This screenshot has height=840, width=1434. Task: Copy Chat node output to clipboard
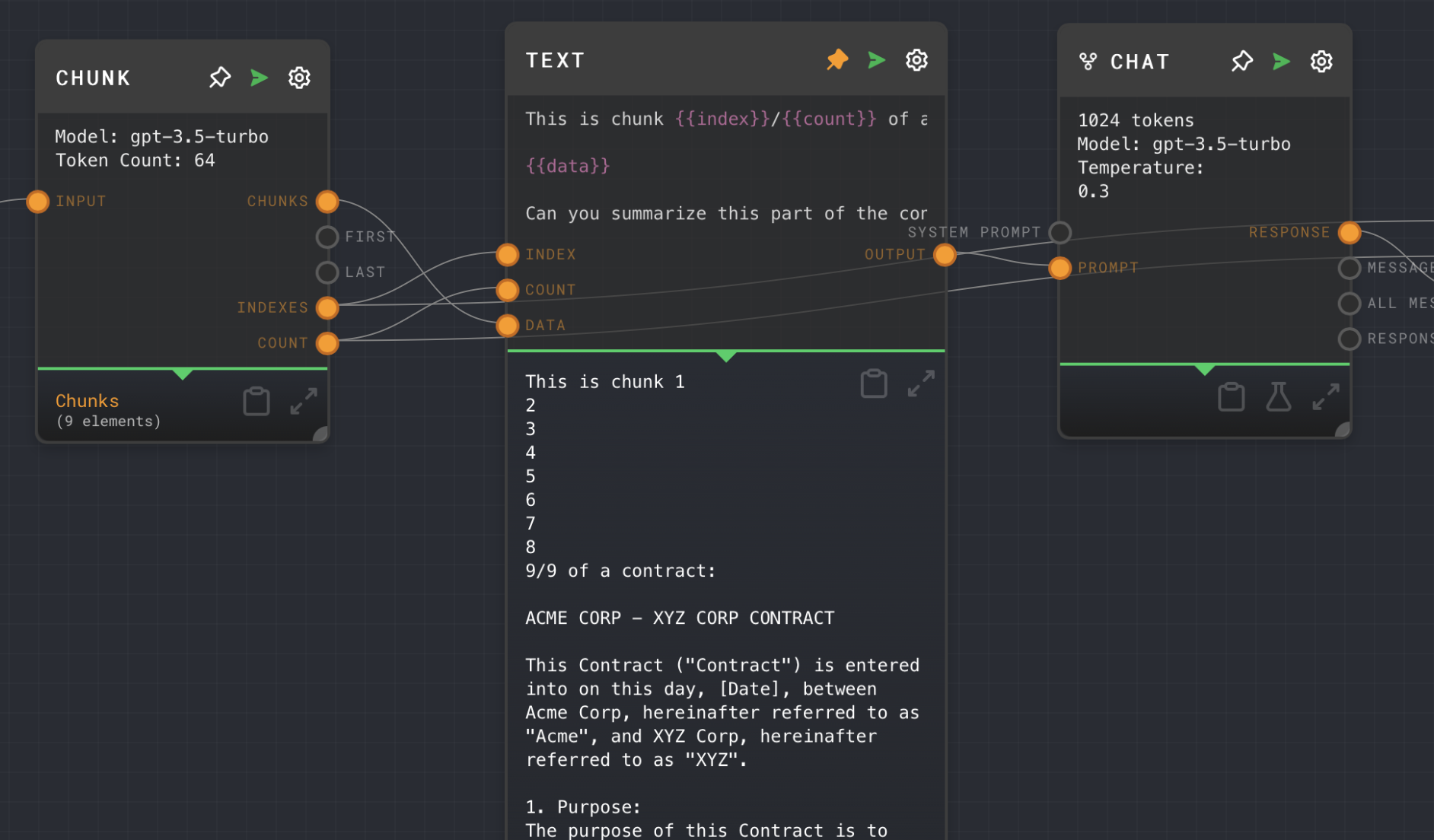1231,396
